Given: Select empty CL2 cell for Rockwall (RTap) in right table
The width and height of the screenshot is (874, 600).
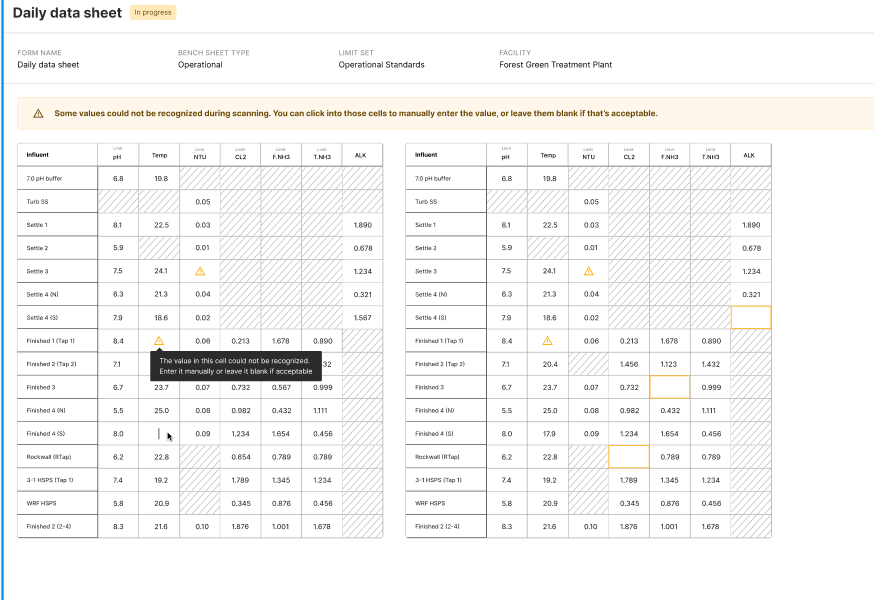Looking at the screenshot, I should coord(628,457).
